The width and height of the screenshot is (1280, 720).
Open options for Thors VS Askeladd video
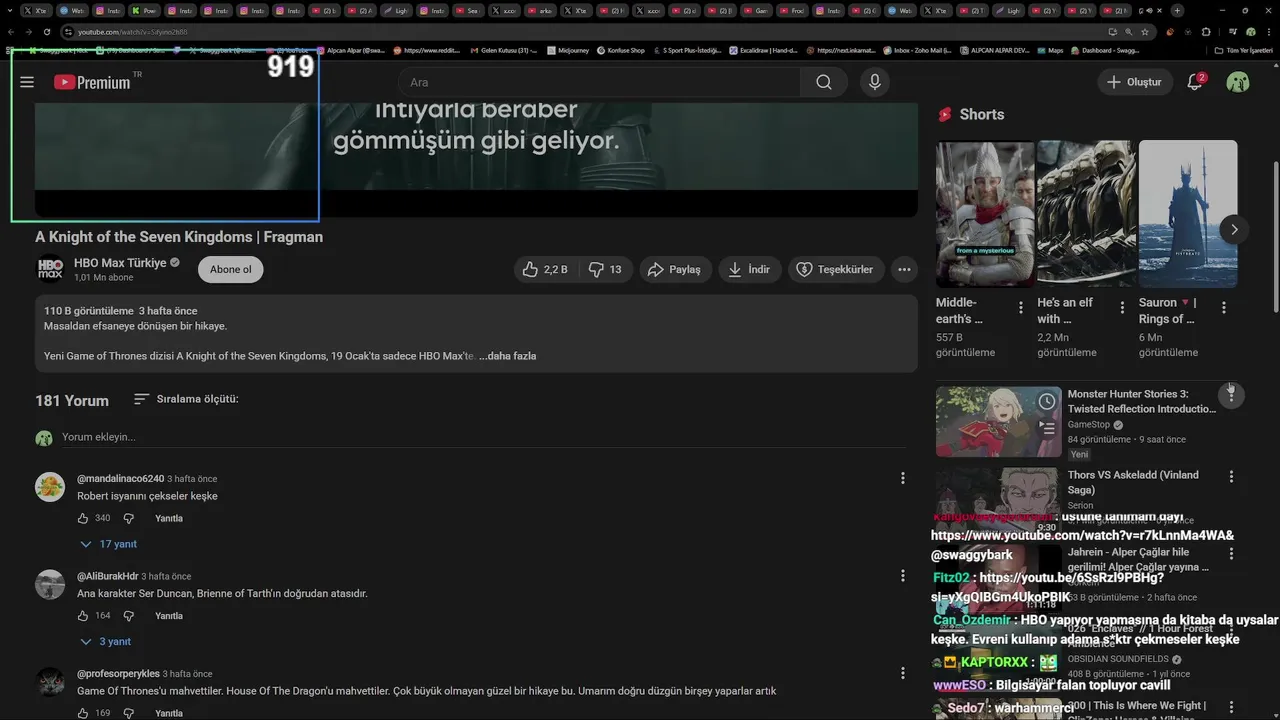coord(1231,477)
